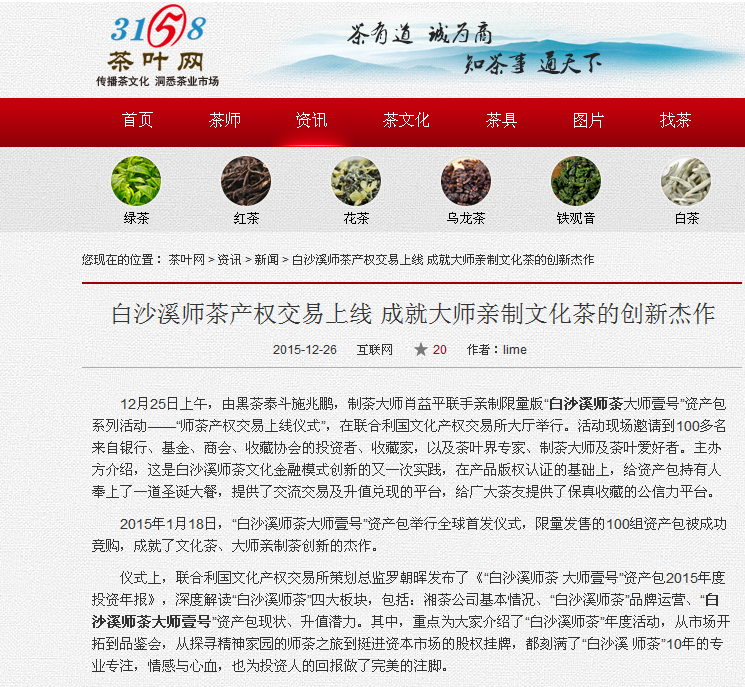Image resolution: width=745 pixels, height=687 pixels.
Task: Click the paragraph starting 2015年1月18日
Action: [409, 534]
